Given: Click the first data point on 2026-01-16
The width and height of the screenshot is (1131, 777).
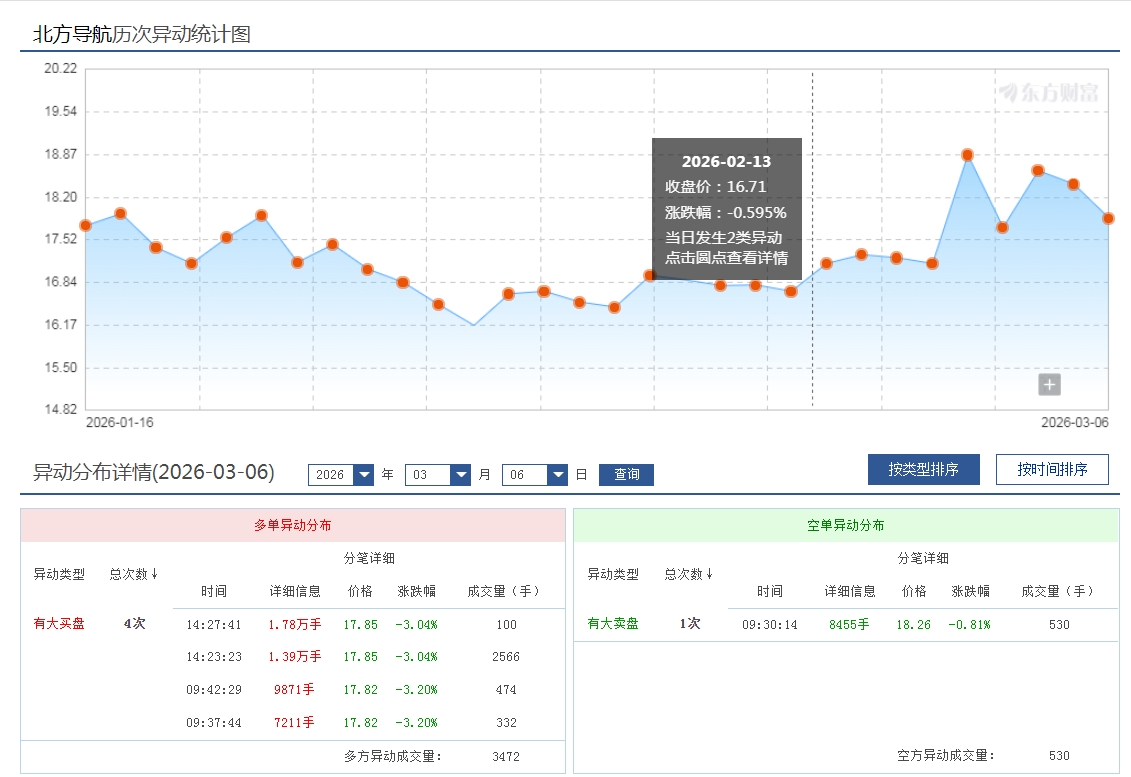Looking at the screenshot, I should point(86,226).
